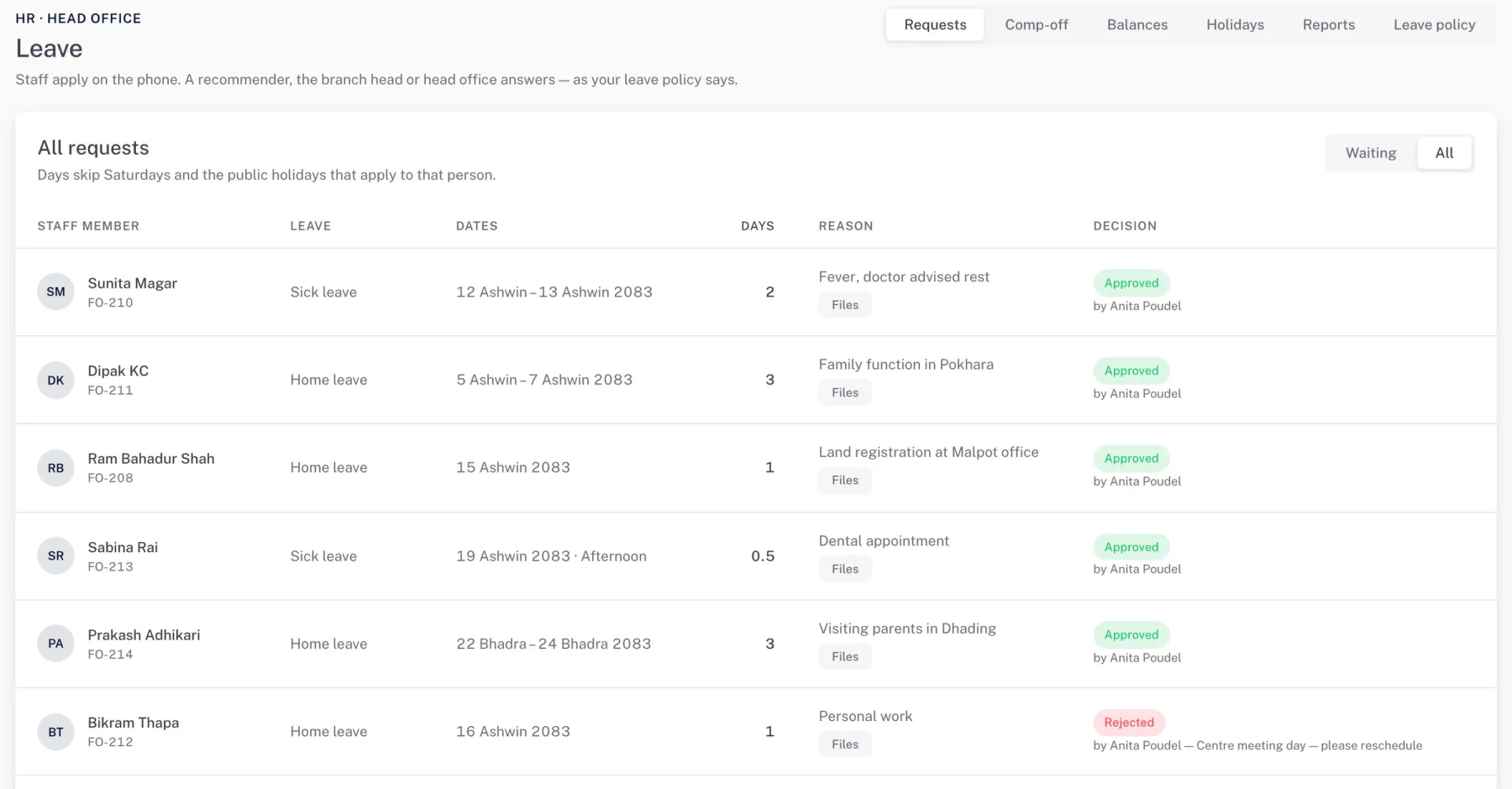Click the date "19 Ashwin 2083 · Afternoon"
1512x789 pixels.
coord(551,556)
